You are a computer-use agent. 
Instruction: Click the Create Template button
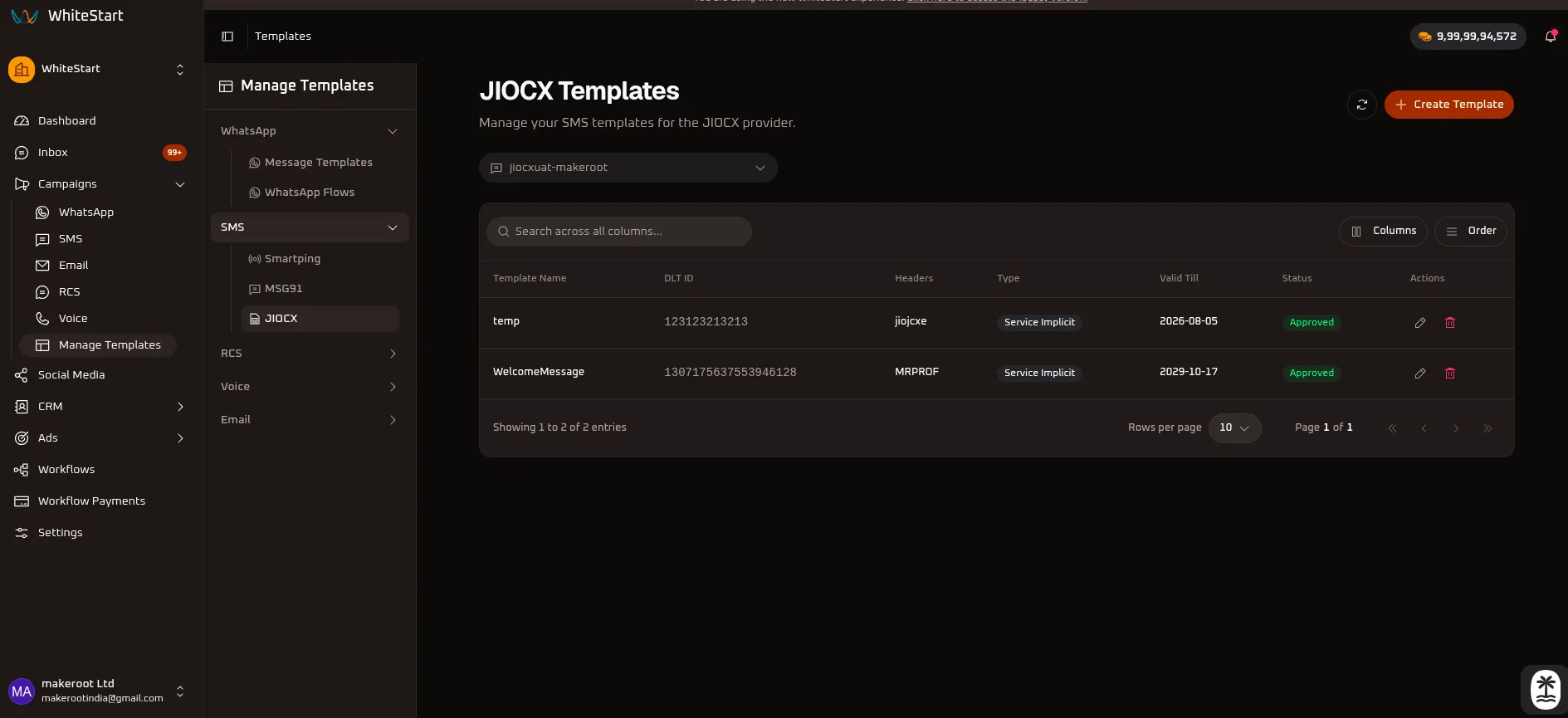(x=1449, y=105)
